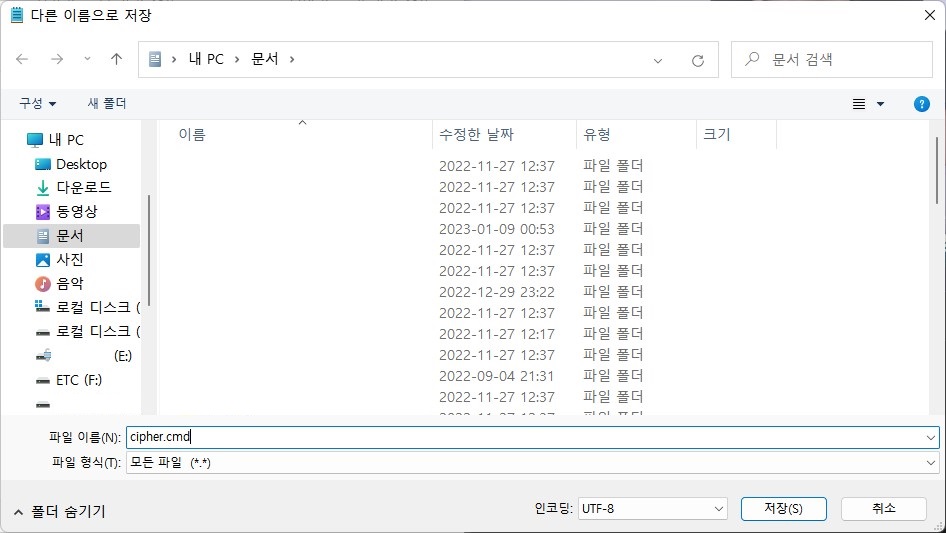946x533 pixels.
Task: Click the 문서 검색 search field
Action: (x=832, y=59)
